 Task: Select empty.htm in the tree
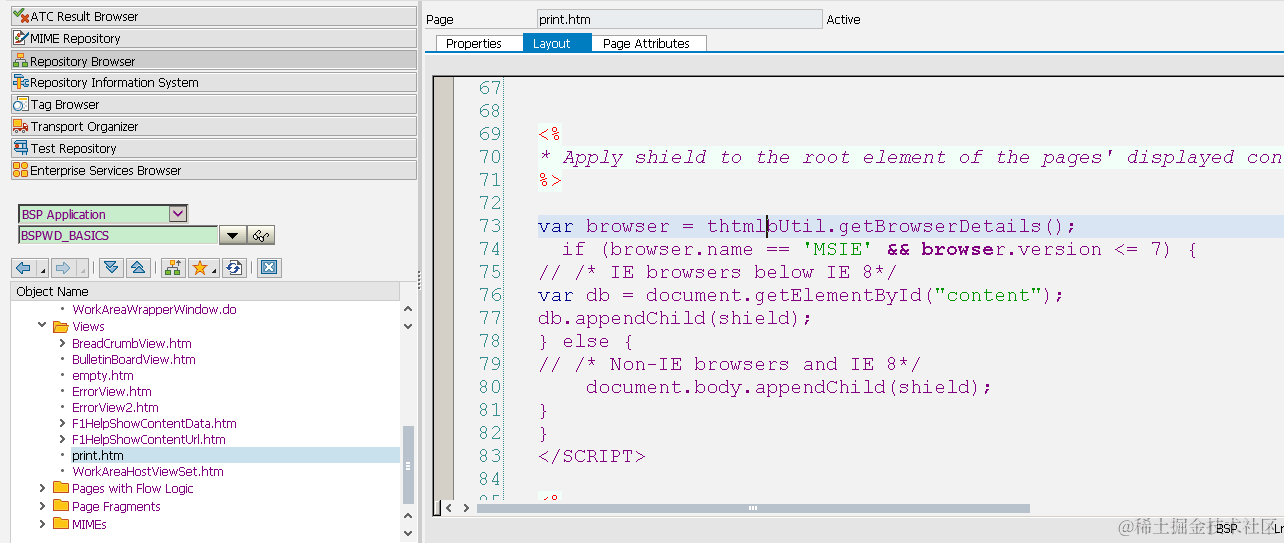coord(103,375)
